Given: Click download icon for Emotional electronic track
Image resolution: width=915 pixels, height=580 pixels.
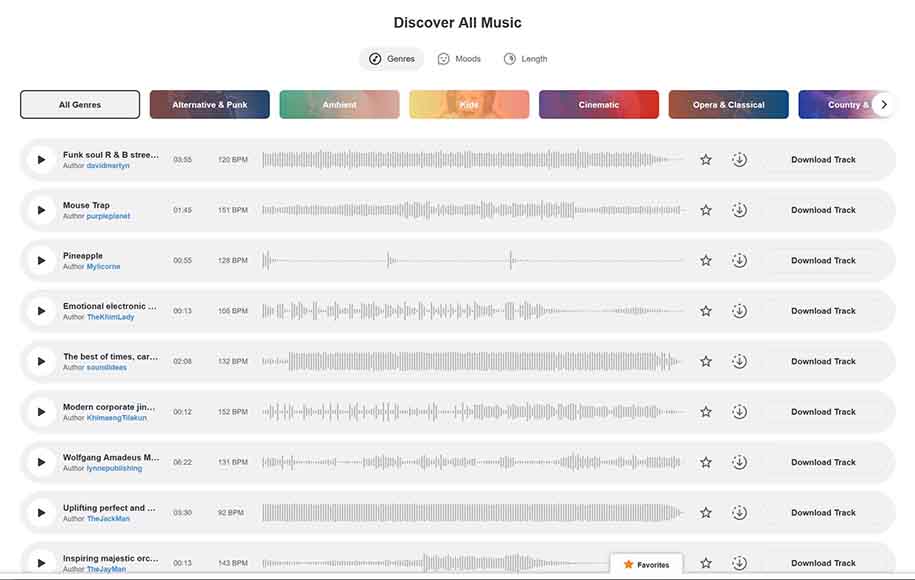Looking at the screenshot, I should (739, 311).
